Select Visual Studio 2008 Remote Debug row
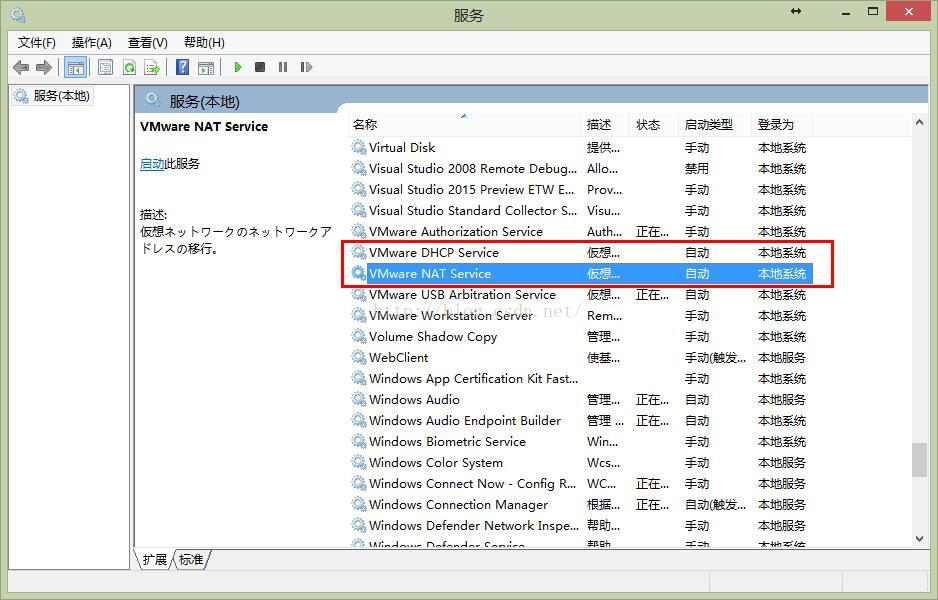Screen dimensions: 938x600 (579, 169)
